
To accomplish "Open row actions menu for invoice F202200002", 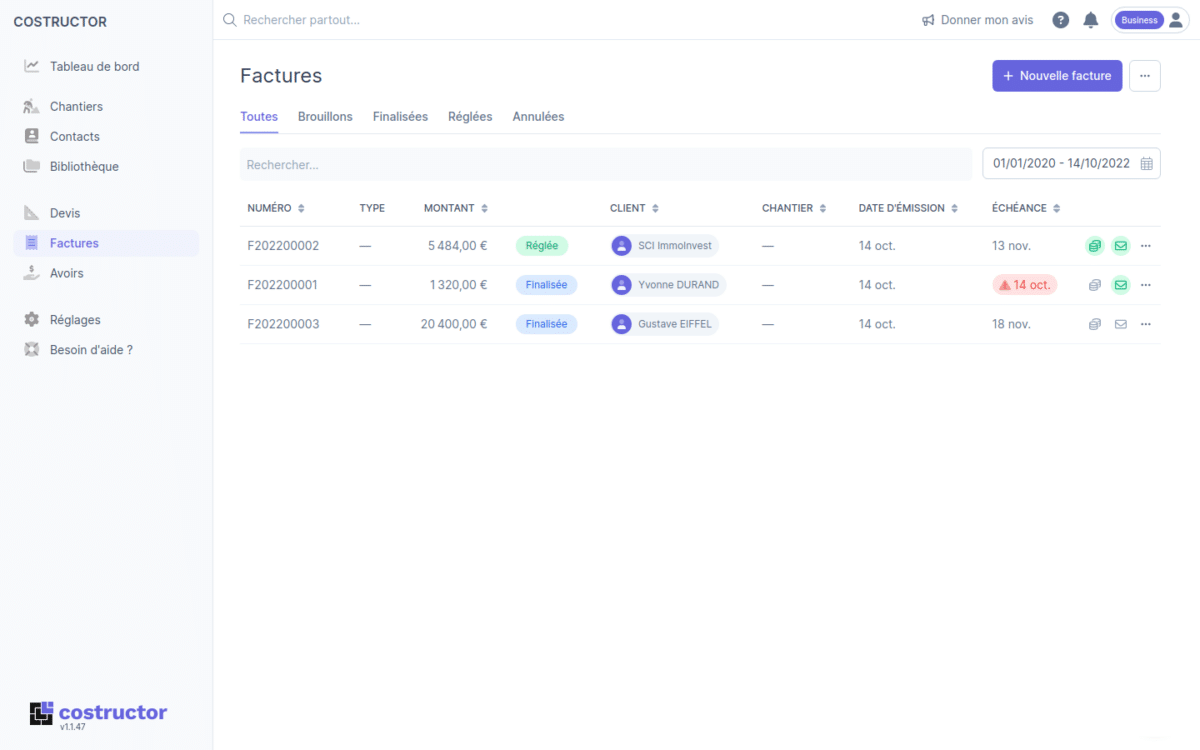I will coord(1146,246).
